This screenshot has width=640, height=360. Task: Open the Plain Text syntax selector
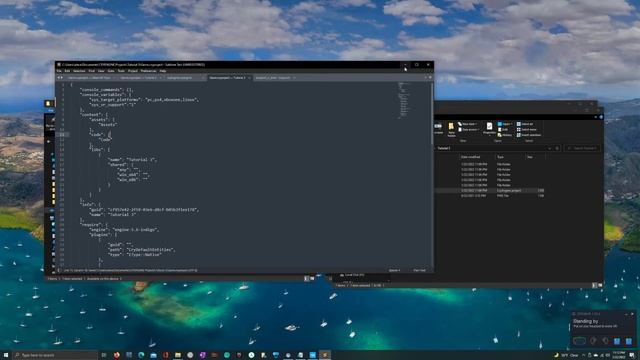tap(419, 270)
